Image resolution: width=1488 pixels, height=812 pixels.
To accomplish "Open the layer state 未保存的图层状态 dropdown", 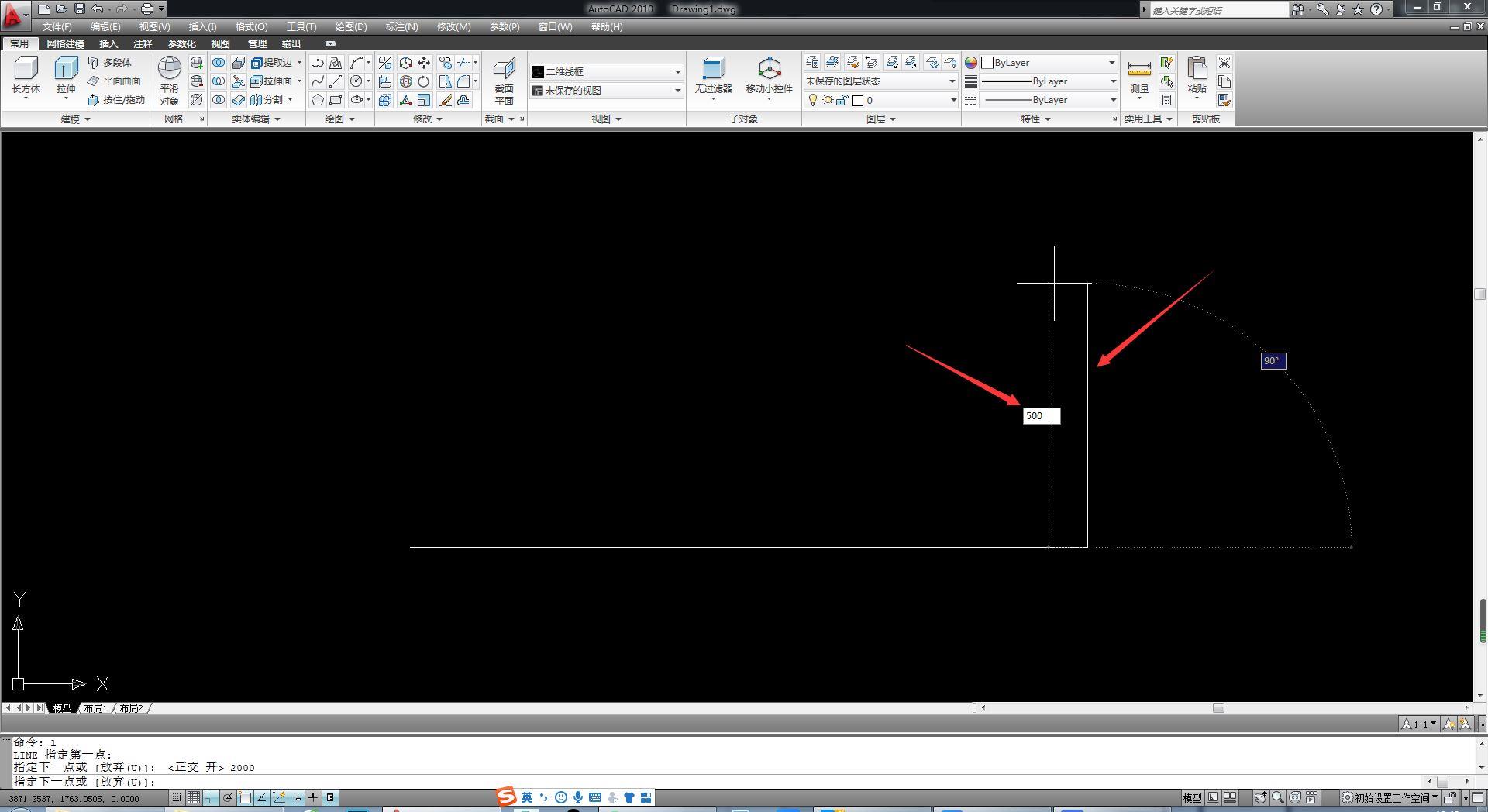I will [881, 81].
